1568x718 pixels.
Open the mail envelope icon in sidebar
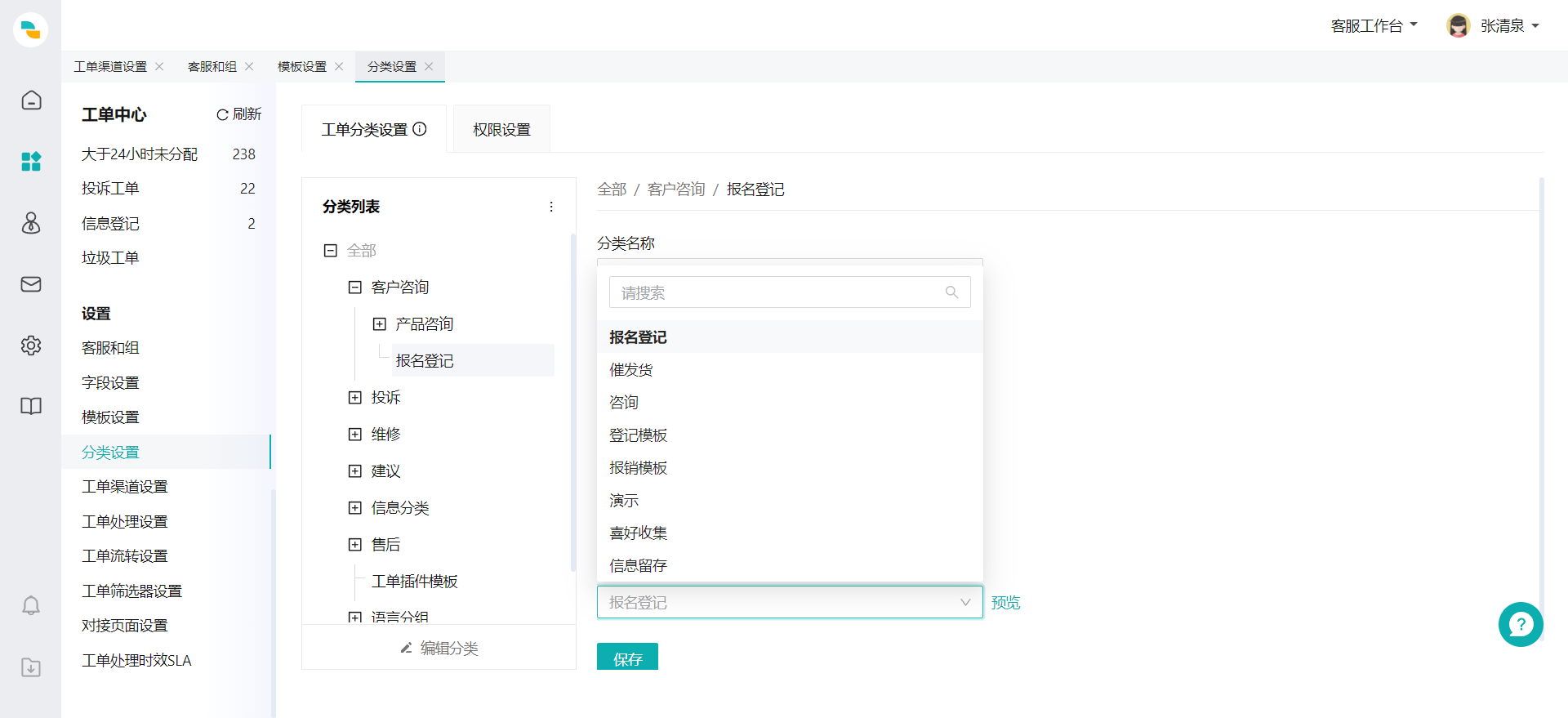click(x=31, y=284)
